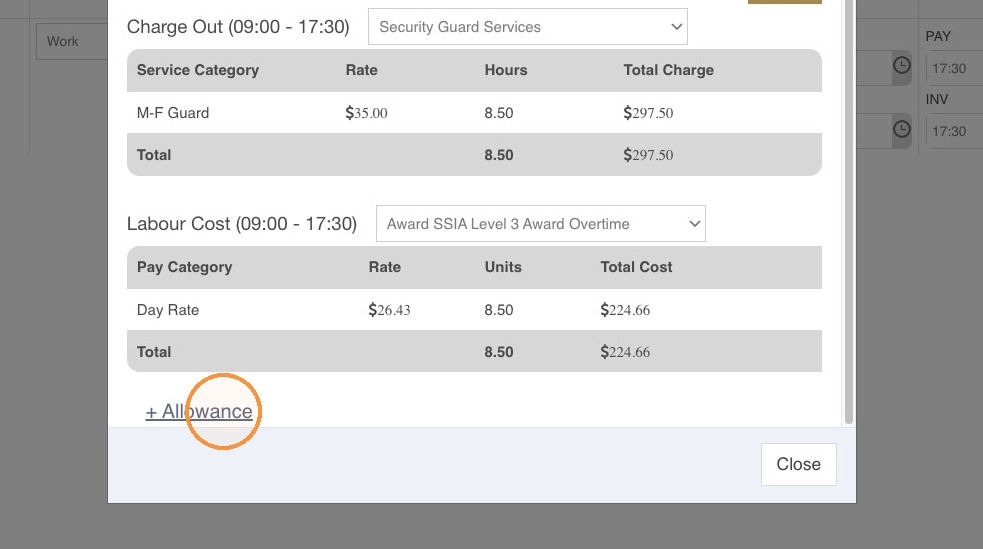Image resolution: width=983 pixels, height=549 pixels.
Task: Click the + Allowance link
Action: coord(199,412)
